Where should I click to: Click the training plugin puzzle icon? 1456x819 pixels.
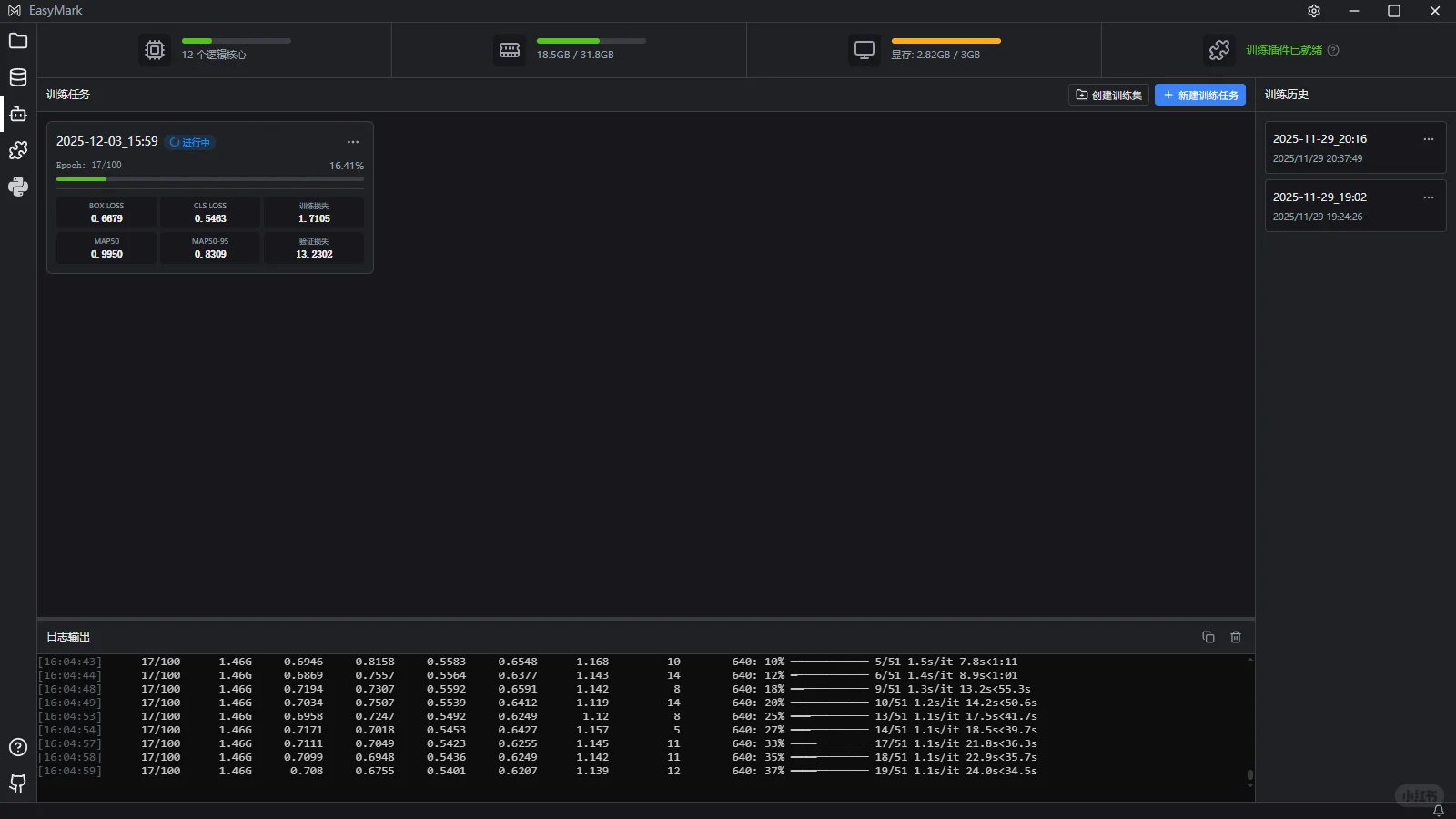(x=1219, y=49)
